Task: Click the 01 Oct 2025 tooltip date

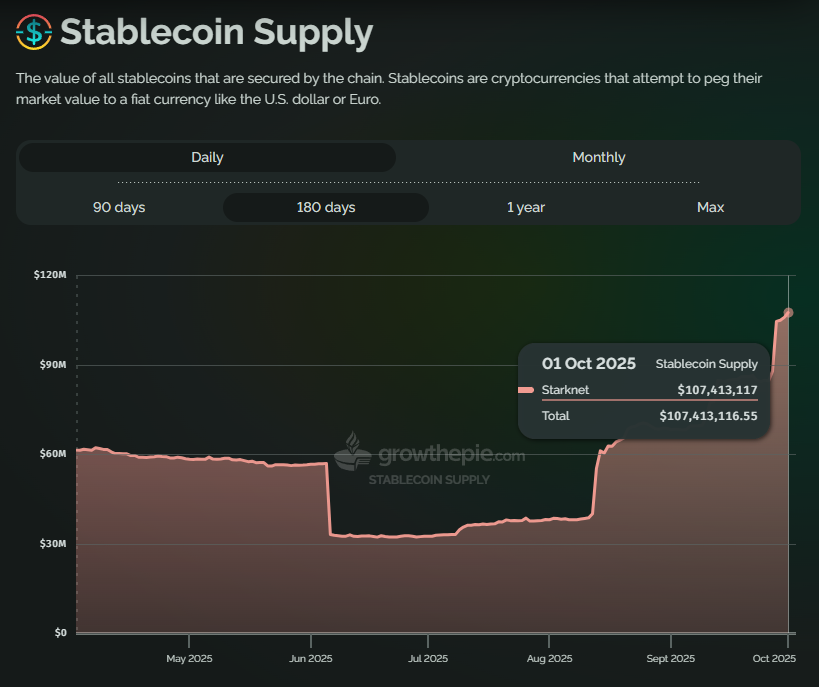Action: point(588,363)
